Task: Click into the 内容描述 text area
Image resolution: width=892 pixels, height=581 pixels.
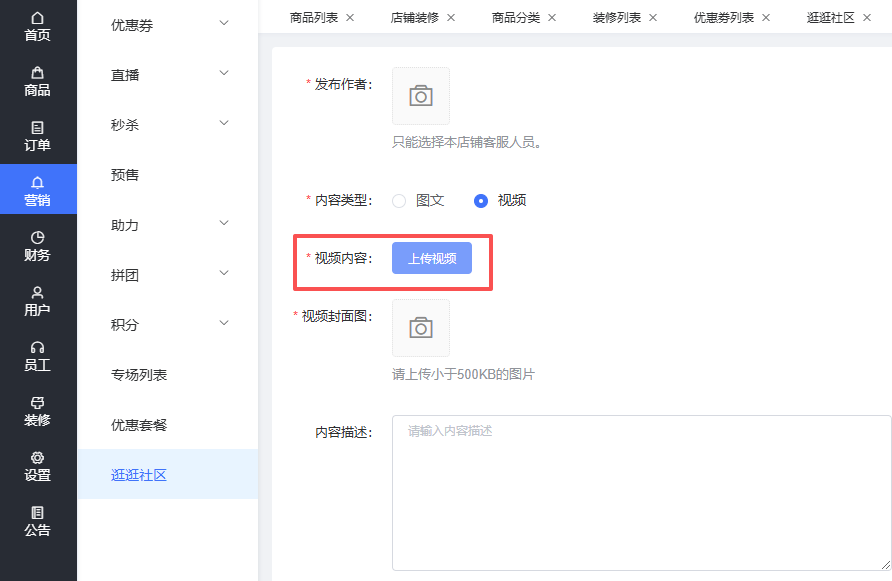Action: pos(640,493)
